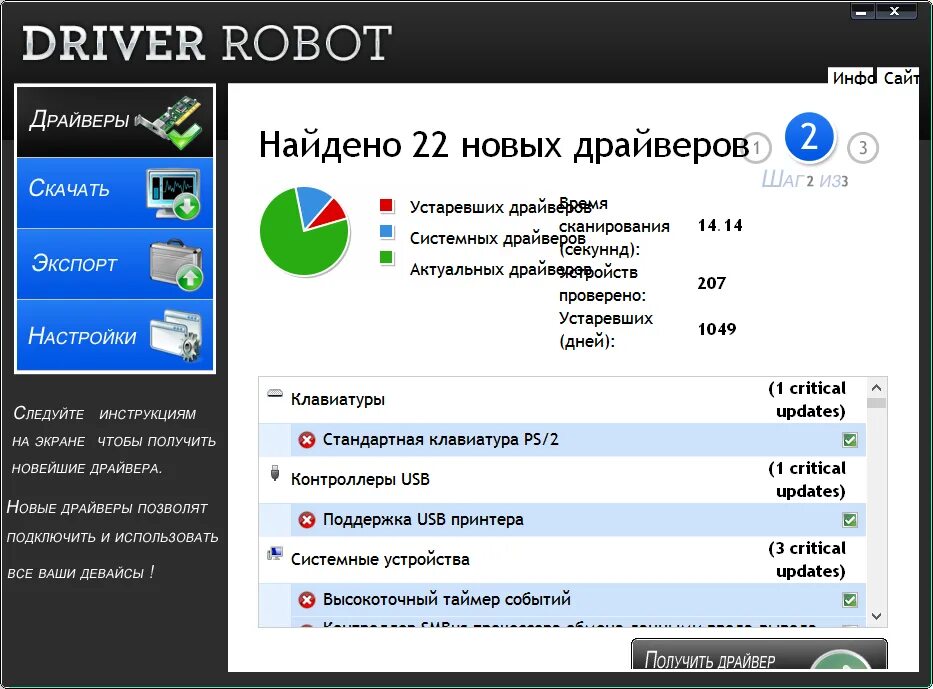Click the blue Системных драйверов legend swatch

(386, 231)
